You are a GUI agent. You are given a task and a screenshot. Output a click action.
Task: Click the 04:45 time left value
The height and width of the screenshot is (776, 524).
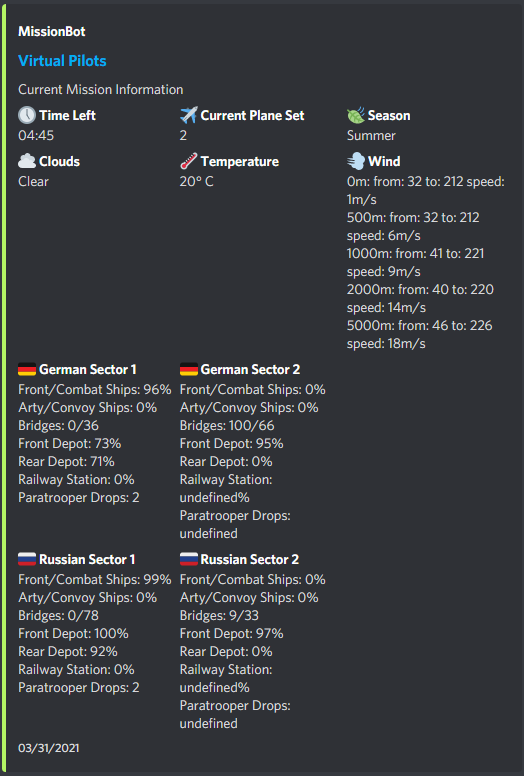click(36, 136)
